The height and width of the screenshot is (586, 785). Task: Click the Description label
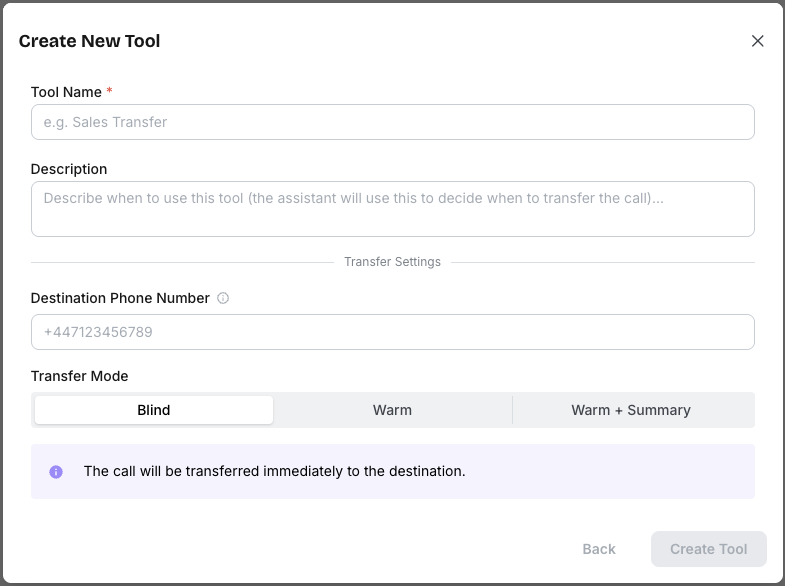point(69,169)
